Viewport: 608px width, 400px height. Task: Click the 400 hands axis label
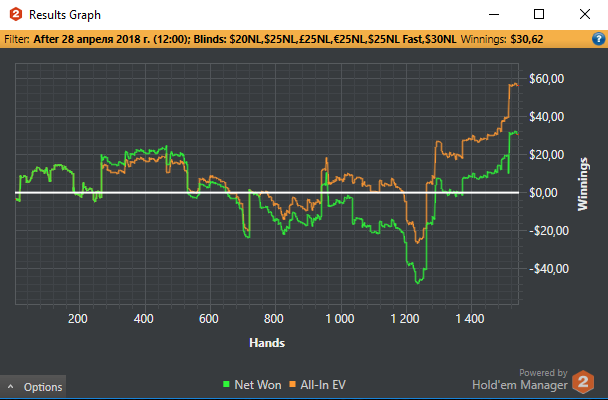tap(143, 319)
